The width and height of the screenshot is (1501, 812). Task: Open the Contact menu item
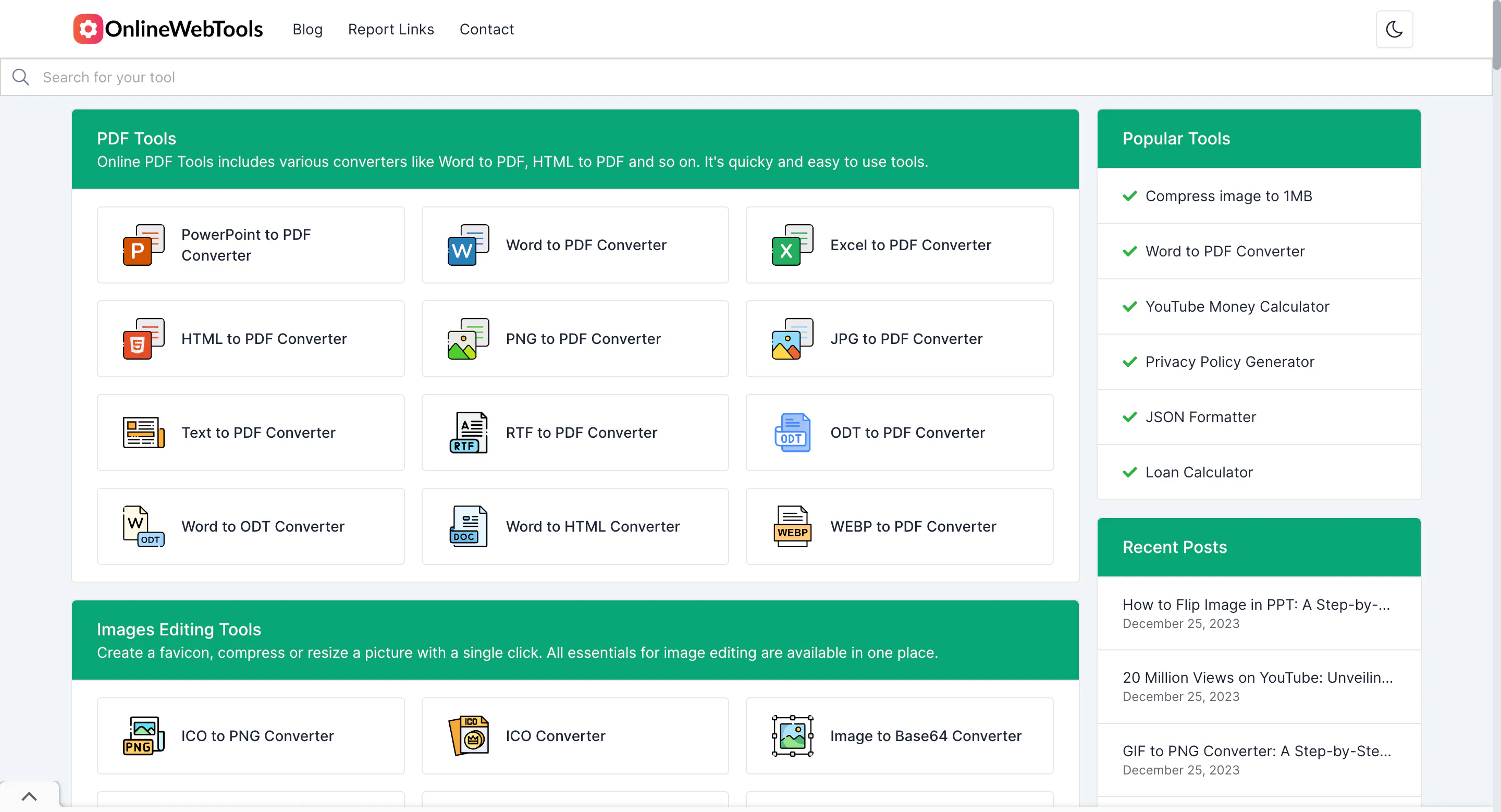click(487, 29)
